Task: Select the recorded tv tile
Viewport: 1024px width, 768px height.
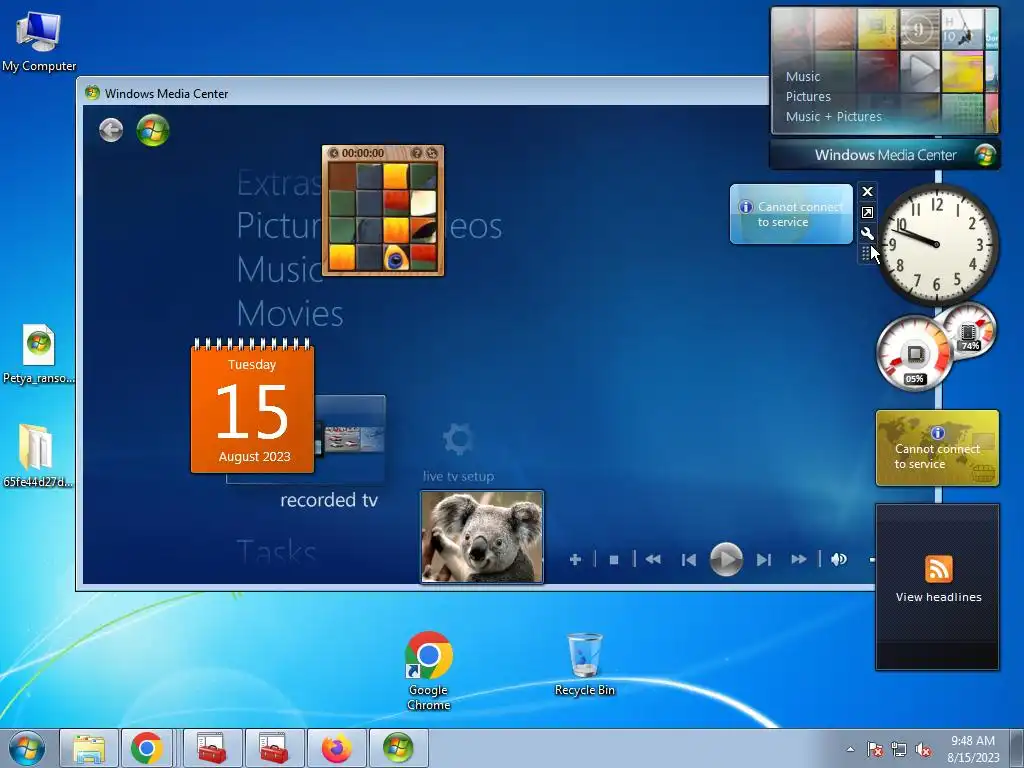Action: click(328, 500)
